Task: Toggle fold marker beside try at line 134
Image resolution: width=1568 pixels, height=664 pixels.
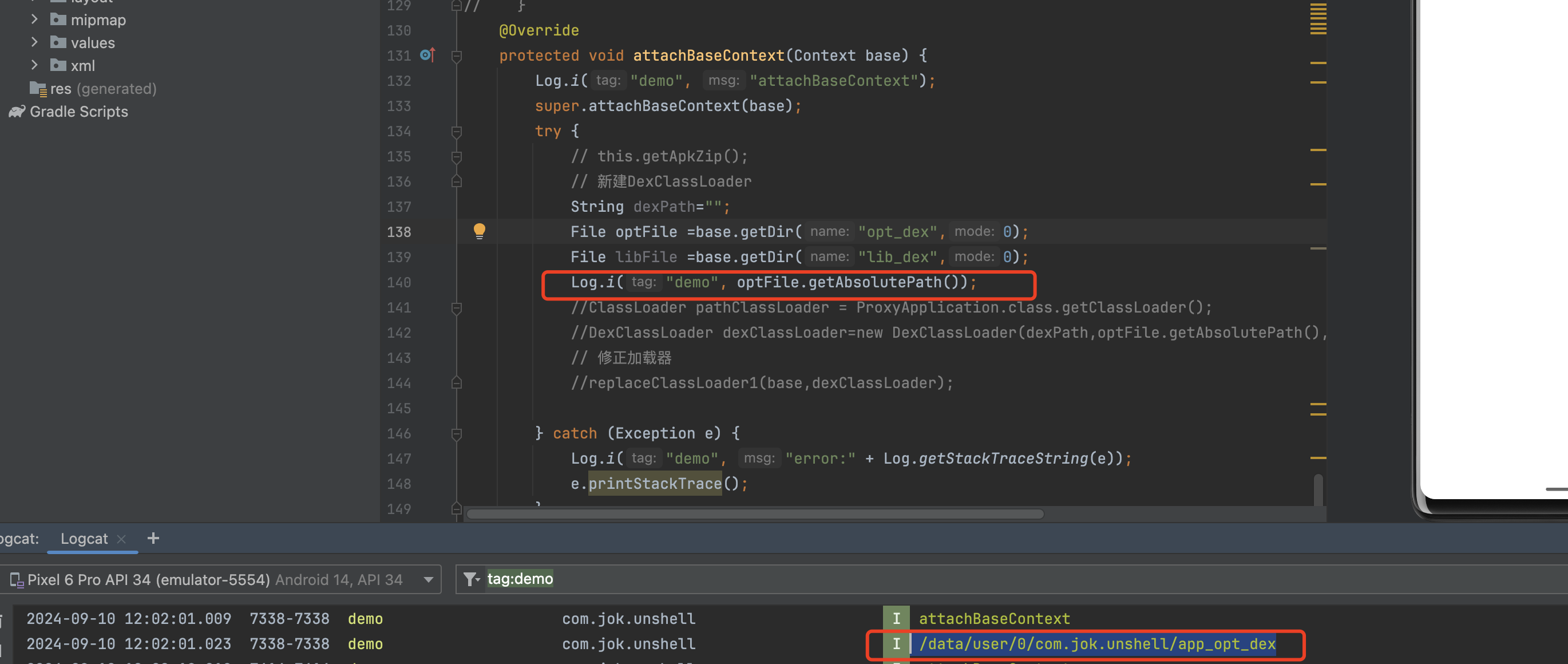Action: pos(457,132)
